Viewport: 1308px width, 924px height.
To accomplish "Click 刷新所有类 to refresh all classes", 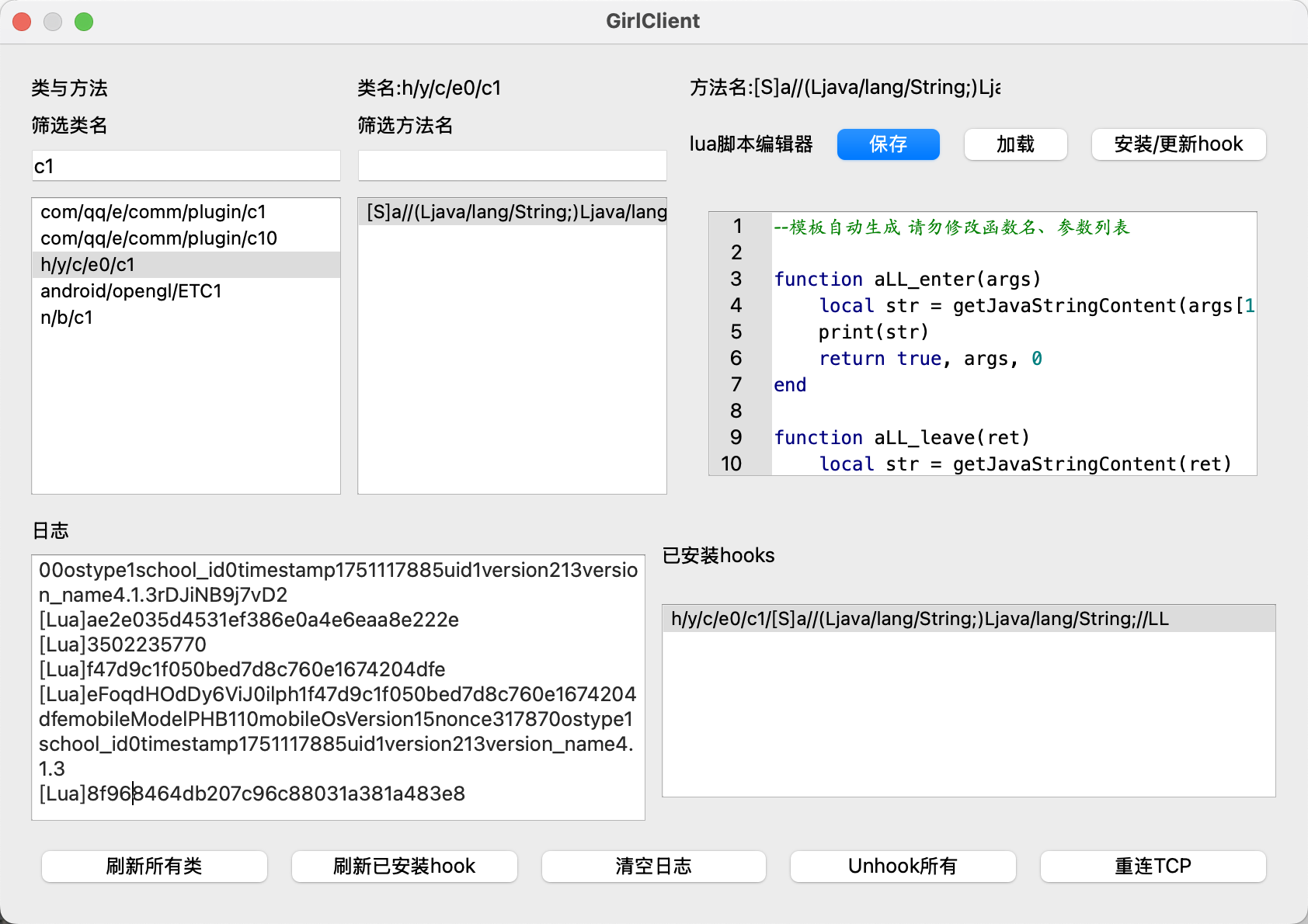I will [154, 867].
